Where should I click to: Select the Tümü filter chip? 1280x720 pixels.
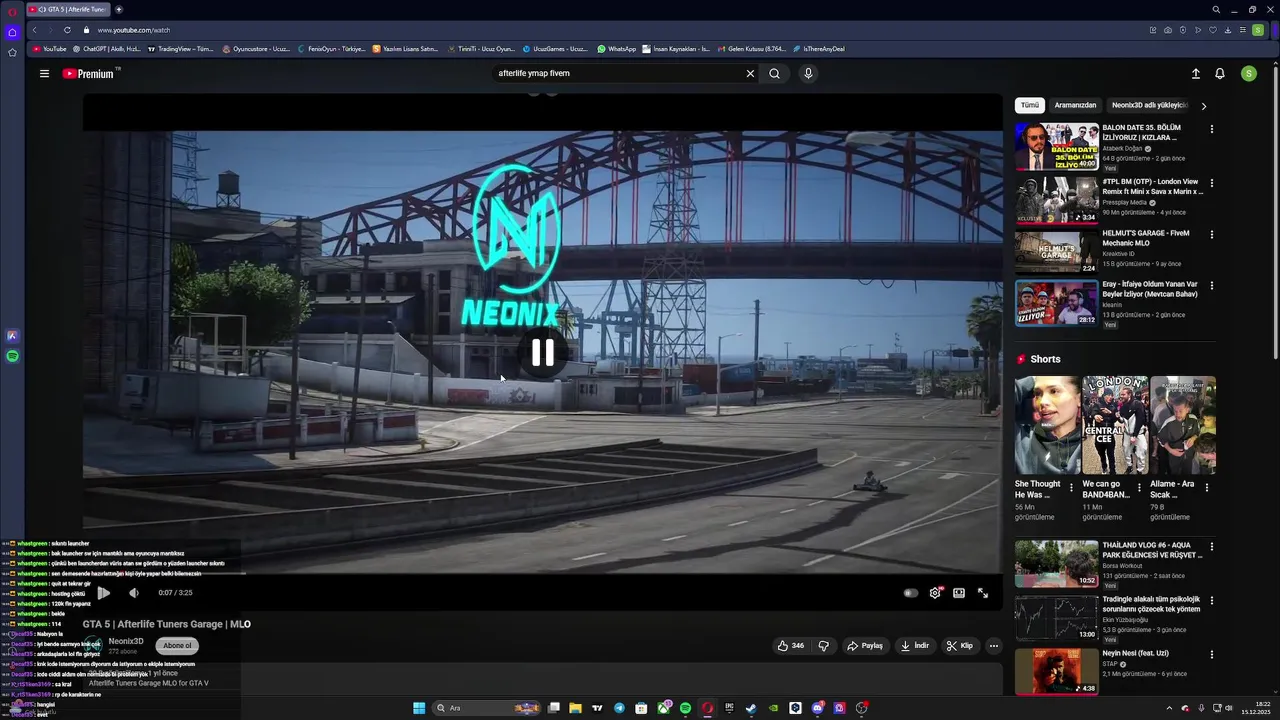(x=1030, y=105)
